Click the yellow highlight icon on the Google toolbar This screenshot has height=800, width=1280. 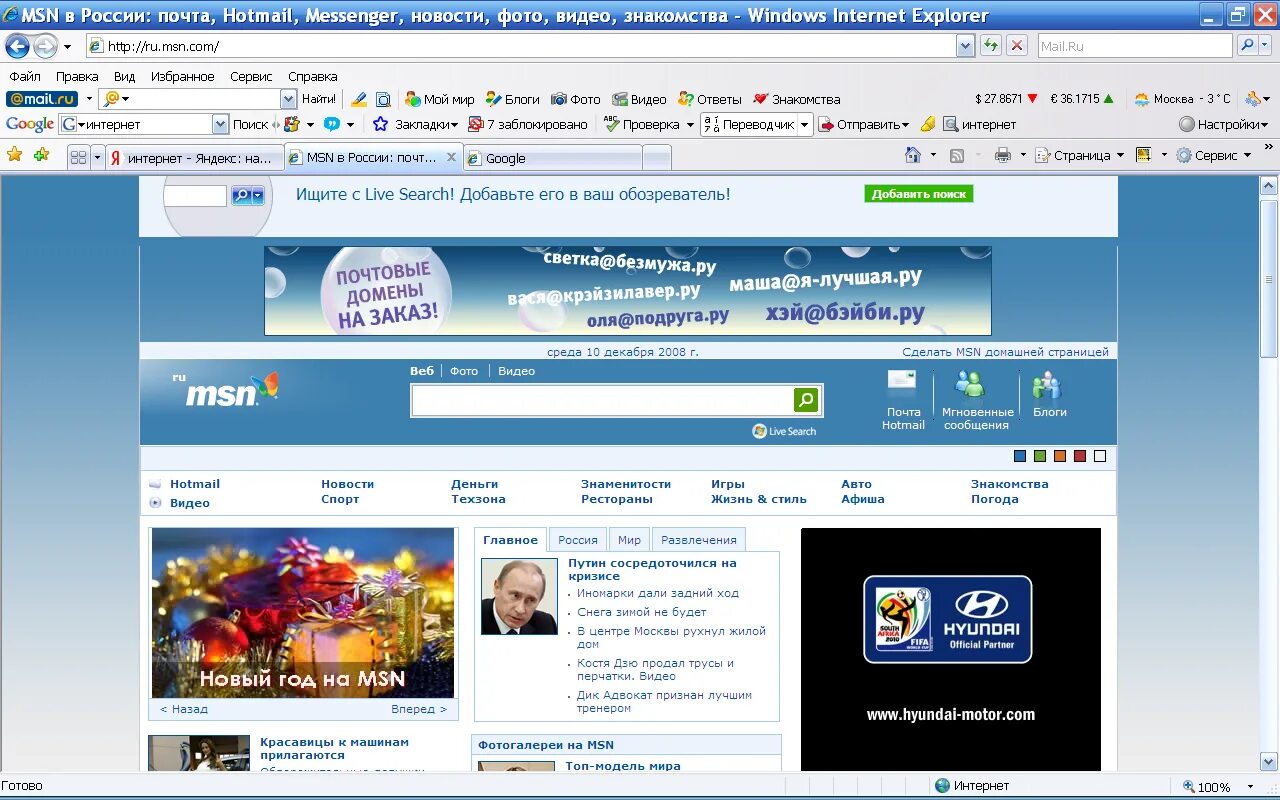click(x=928, y=124)
